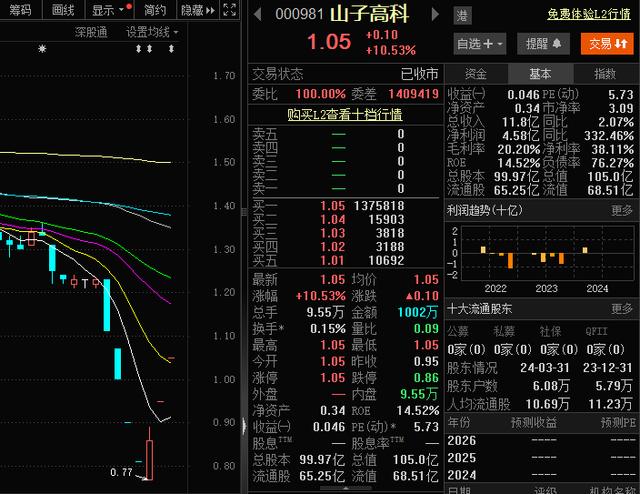Open 设置均线 moving average settings dropdown
The height and width of the screenshot is (494, 640).
point(152,32)
